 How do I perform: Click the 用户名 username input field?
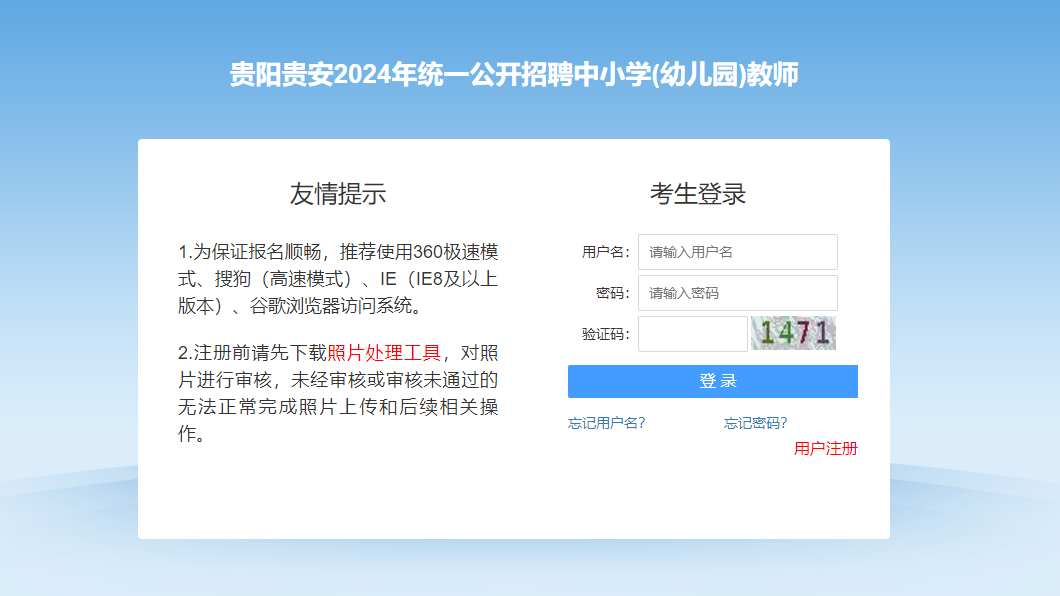(737, 252)
